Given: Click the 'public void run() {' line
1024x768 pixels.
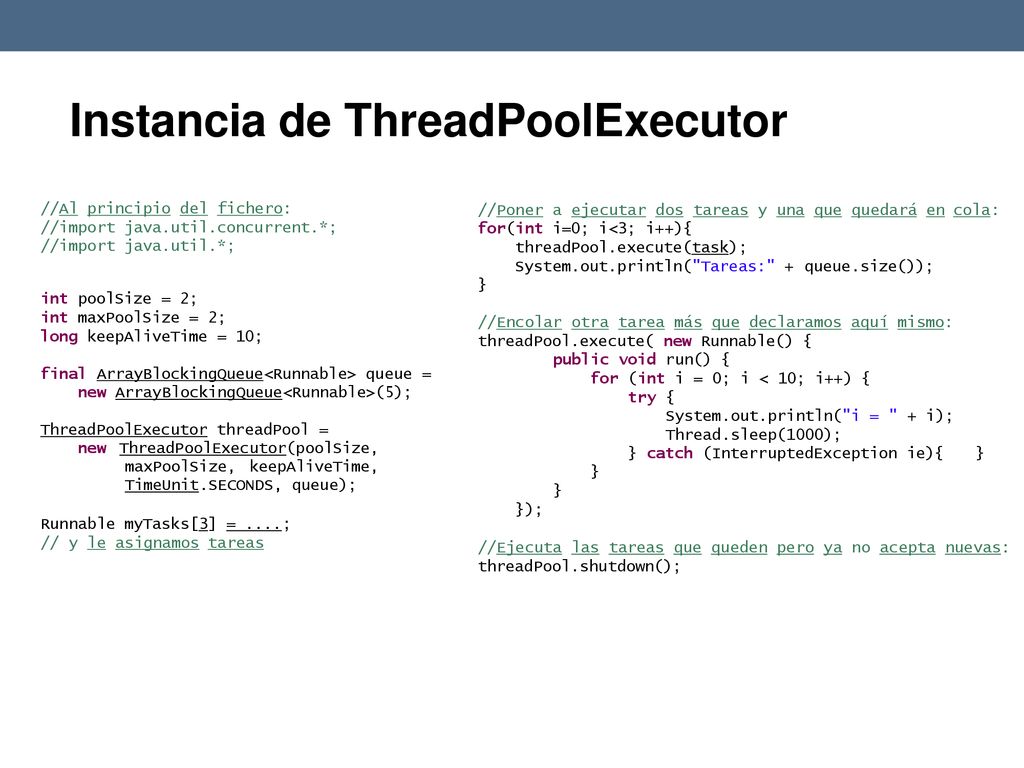Looking at the screenshot, I should point(641,359).
